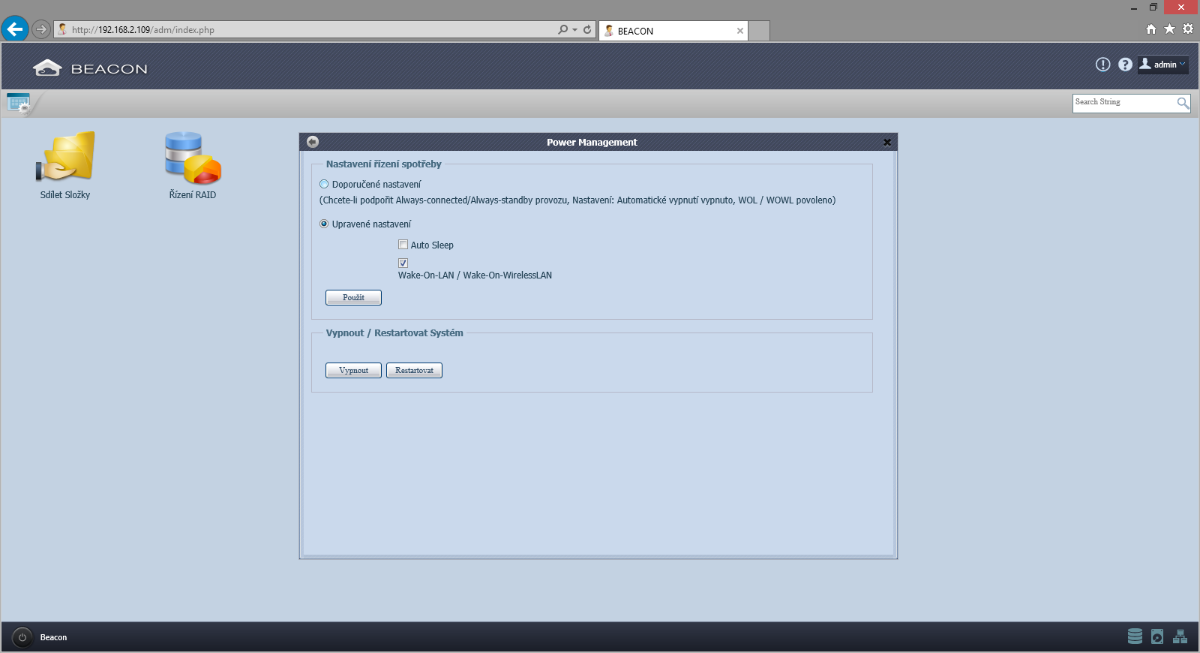Click the database stack icon in status bar

pos(1134,636)
